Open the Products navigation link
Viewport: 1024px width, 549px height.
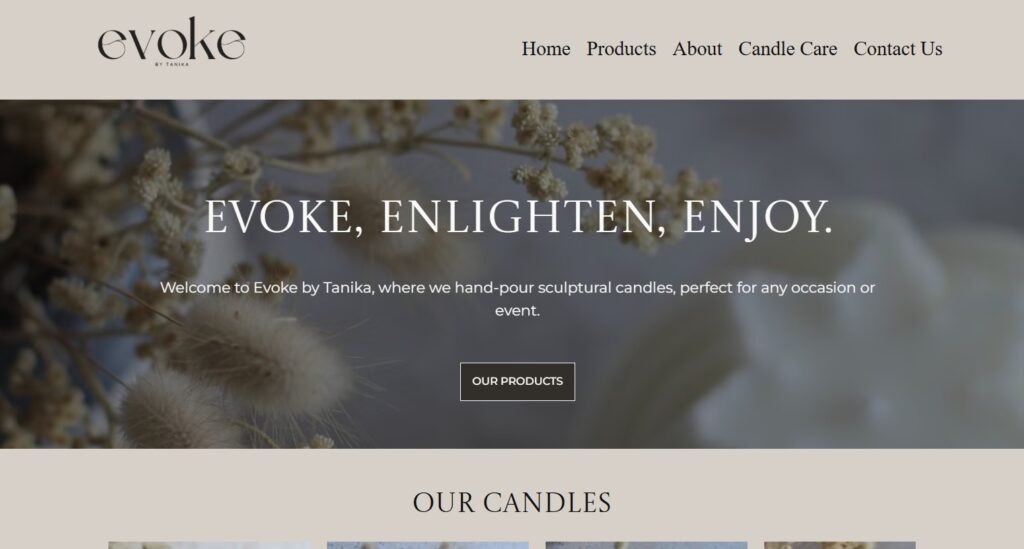click(621, 49)
